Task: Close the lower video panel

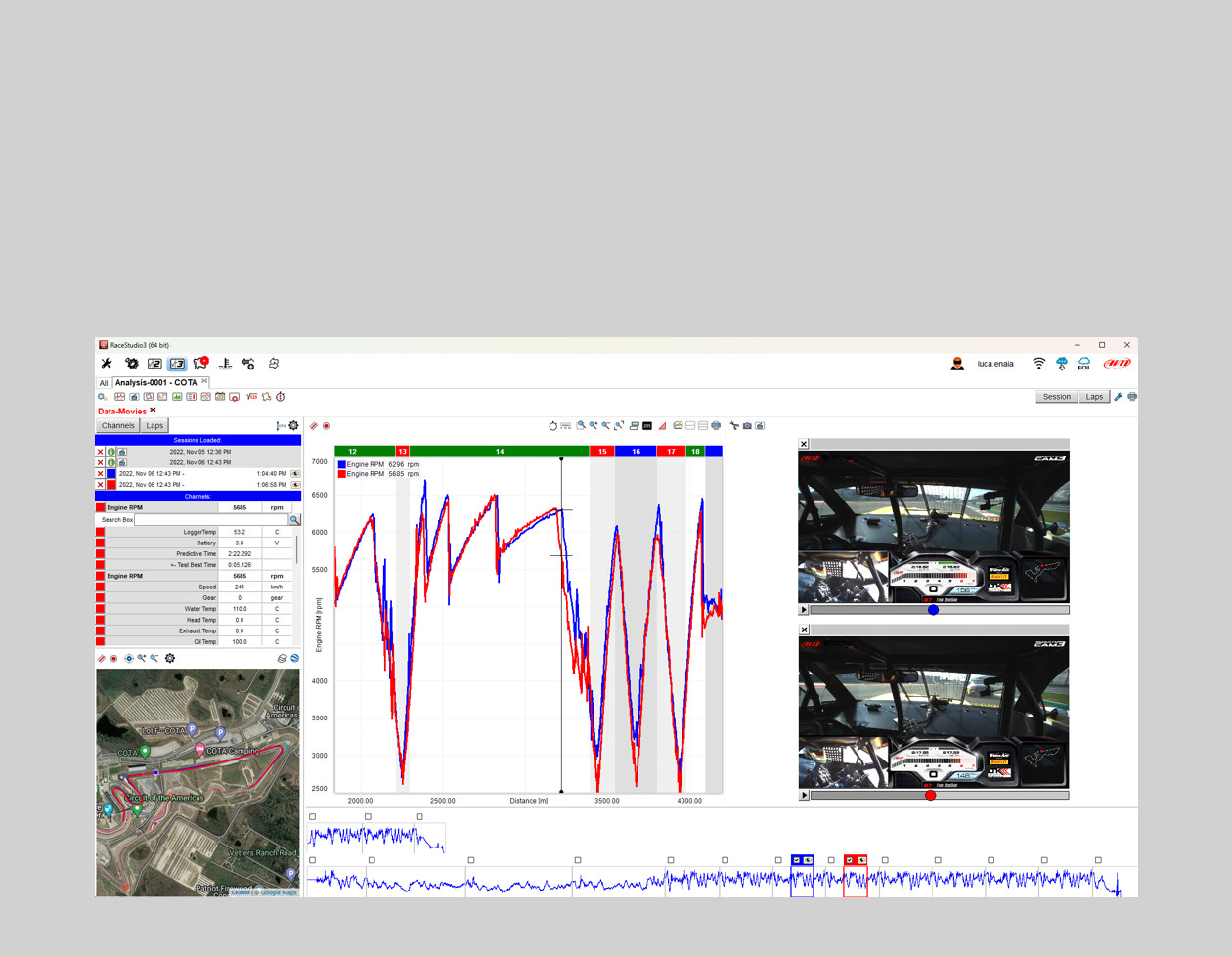Action: tap(804, 630)
